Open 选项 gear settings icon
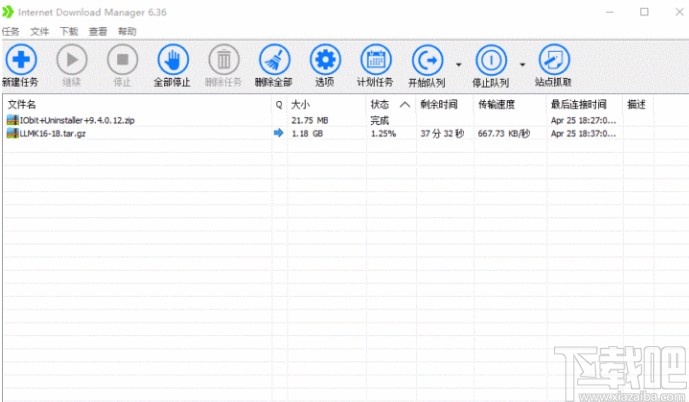Image resolution: width=689 pixels, height=402 pixels. (x=325, y=59)
